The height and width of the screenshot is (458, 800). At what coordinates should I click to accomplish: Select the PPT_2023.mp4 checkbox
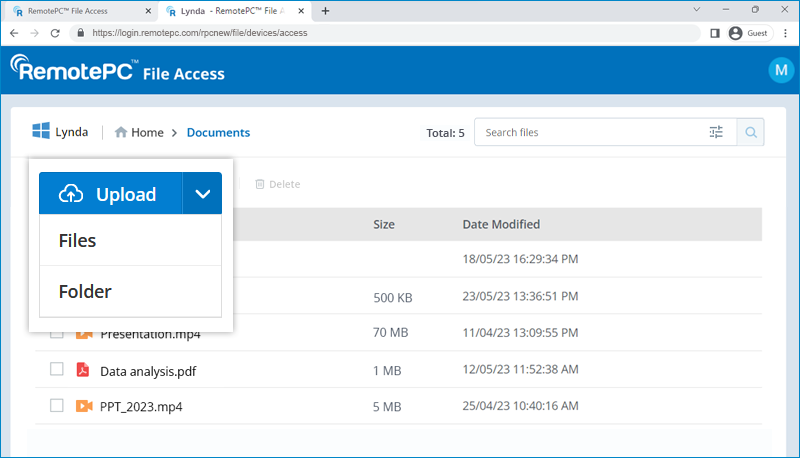point(57,406)
